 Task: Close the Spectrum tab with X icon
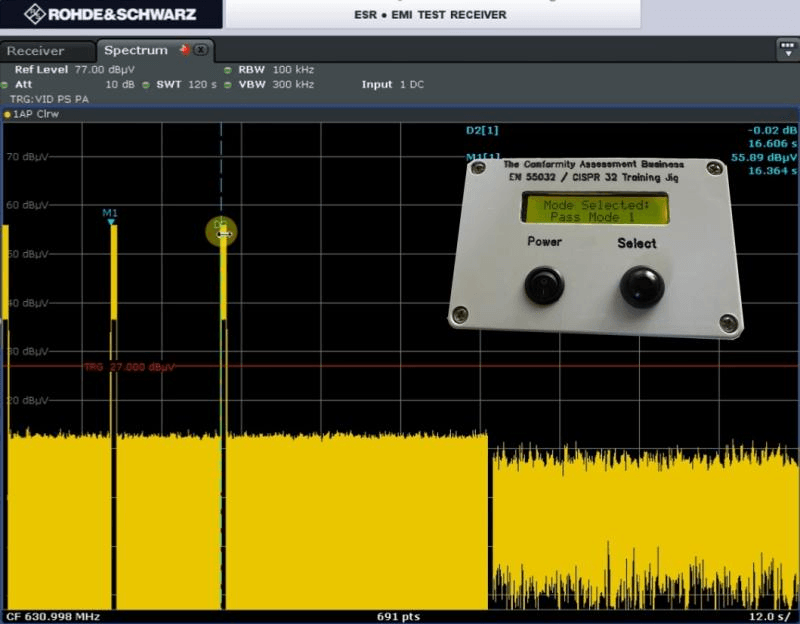coord(200,50)
